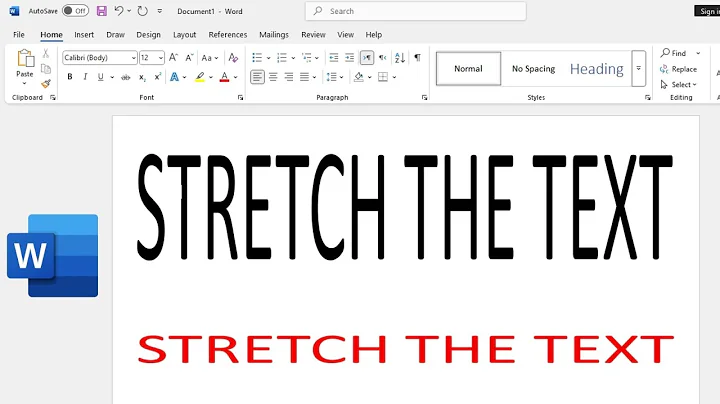Click Increase Indent icon

pyautogui.click(x=349, y=57)
